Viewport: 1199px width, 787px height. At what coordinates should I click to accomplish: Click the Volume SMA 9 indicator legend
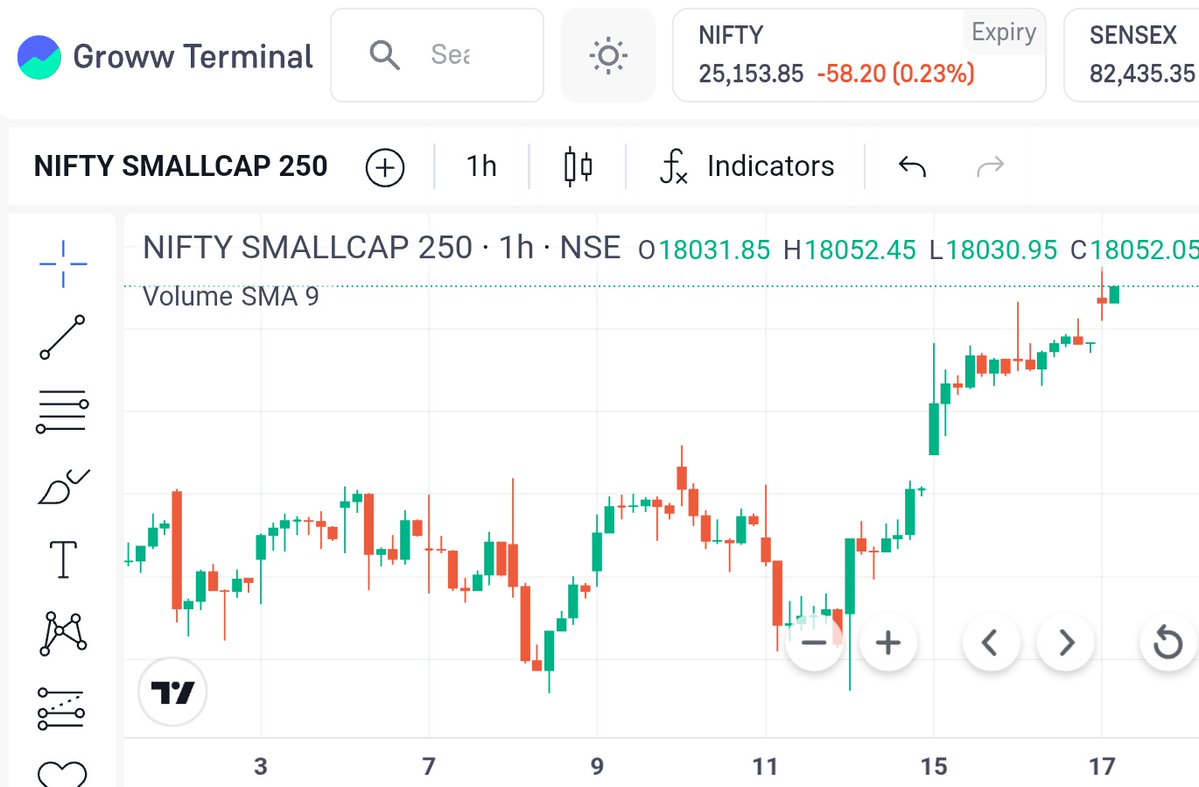pyautogui.click(x=231, y=297)
